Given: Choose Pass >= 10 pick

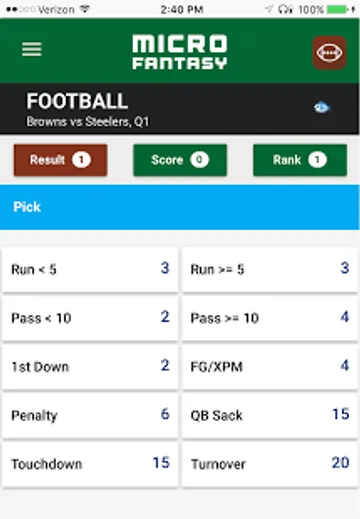Looking at the screenshot, I should (x=270, y=318).
